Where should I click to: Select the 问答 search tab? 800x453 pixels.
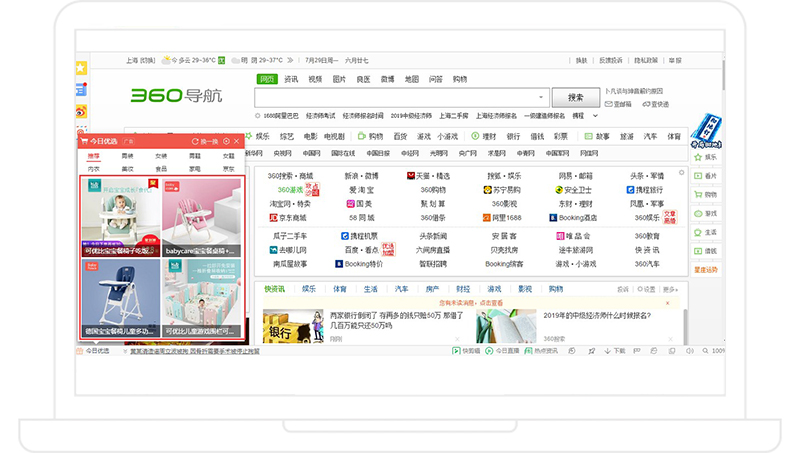[x=436, y=79]
